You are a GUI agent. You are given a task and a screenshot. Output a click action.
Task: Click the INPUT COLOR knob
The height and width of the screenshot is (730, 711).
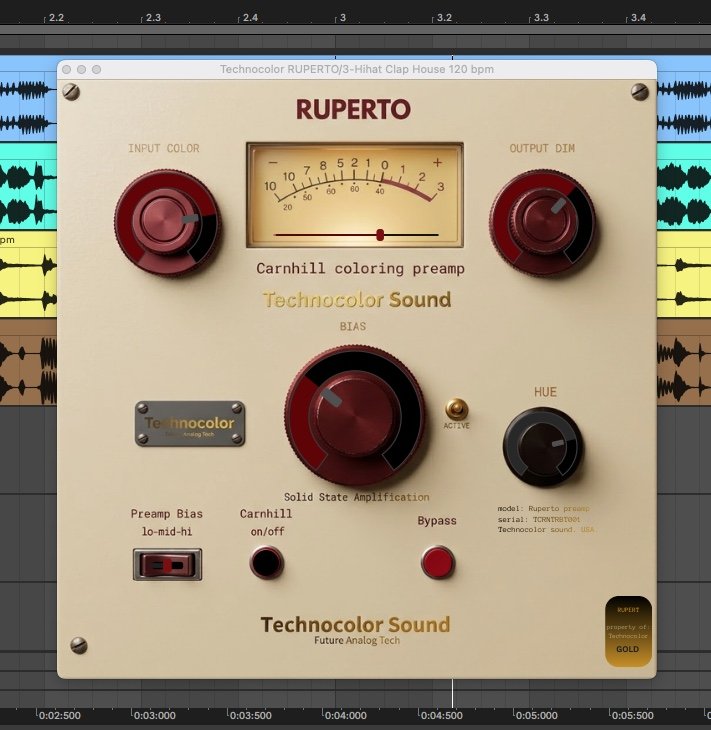pyautogui.click(x=167, y=223)
